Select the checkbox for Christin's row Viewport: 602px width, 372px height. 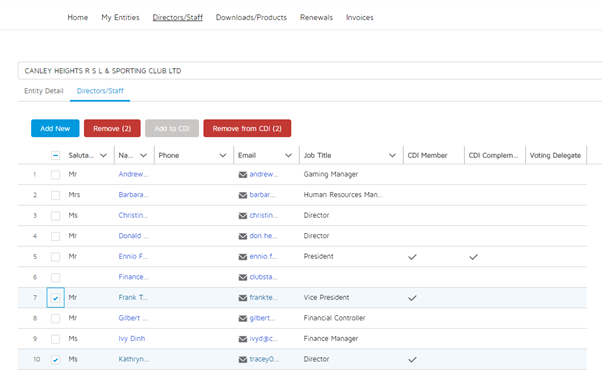coord(55,216)
